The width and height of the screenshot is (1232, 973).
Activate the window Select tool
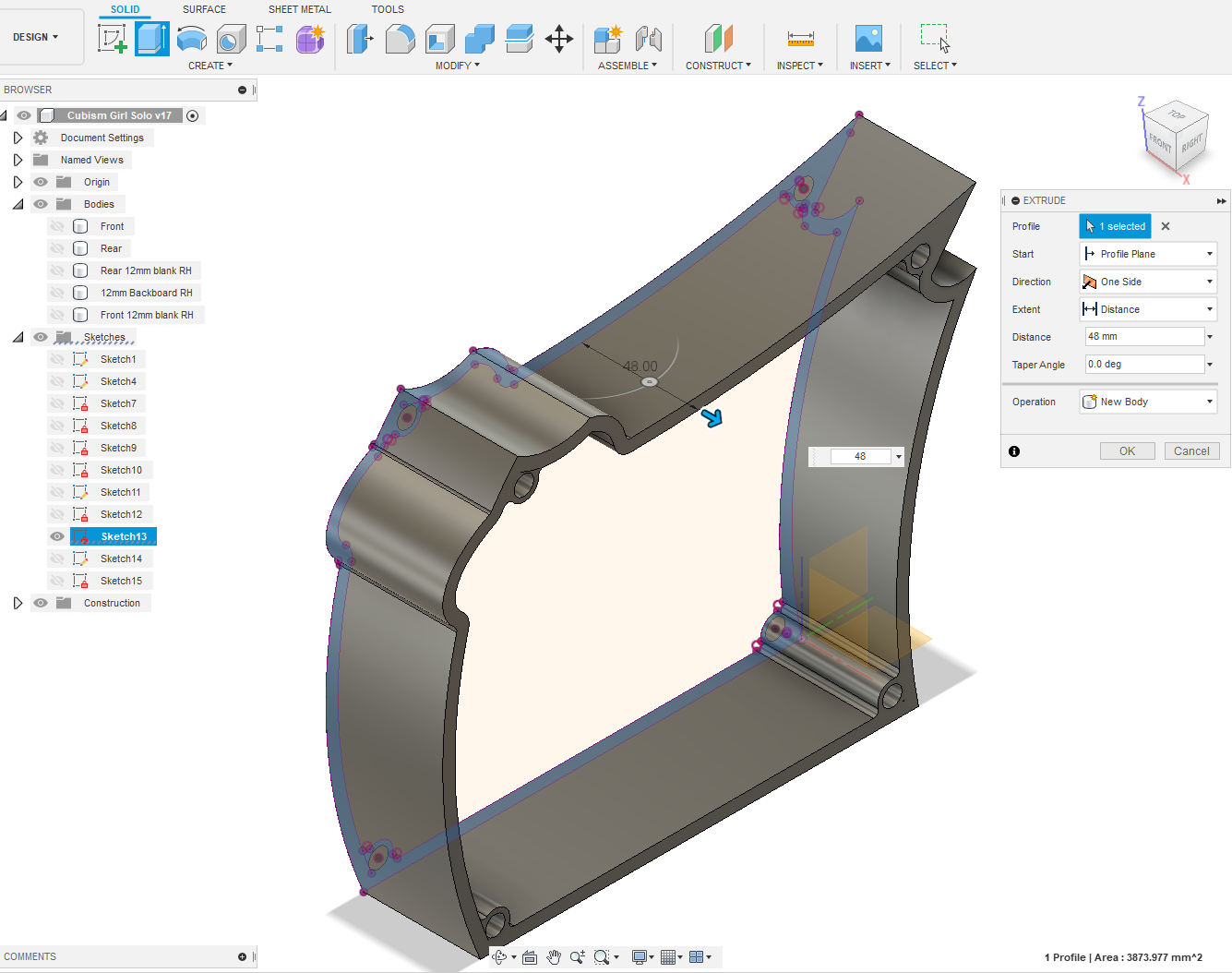(x=935, y=39)
